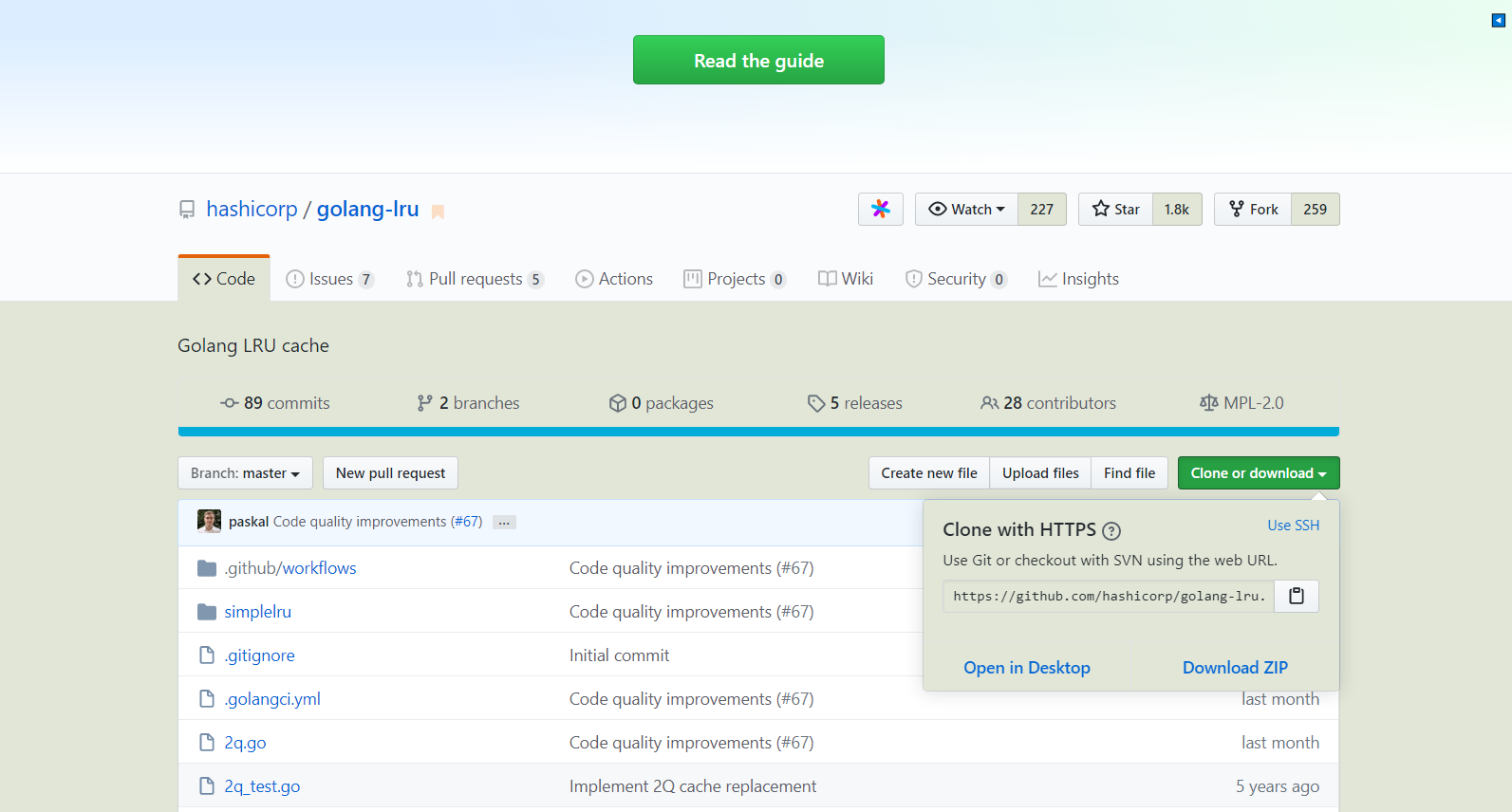Click file icon next to .golangci.yml

[x=207, y=699]
